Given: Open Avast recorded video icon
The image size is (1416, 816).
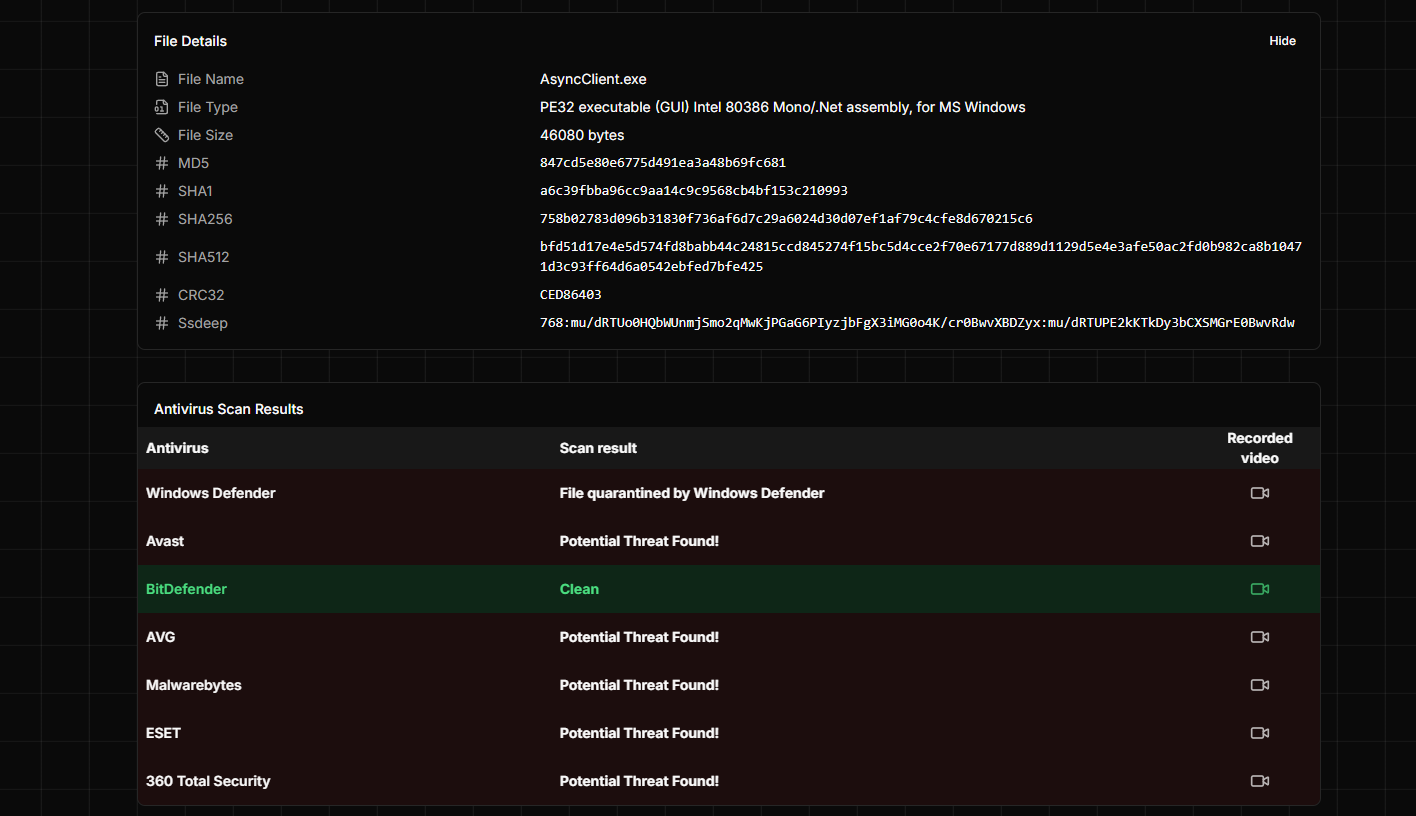Looking at the screenshot, I should click(x=1260, y=541).
